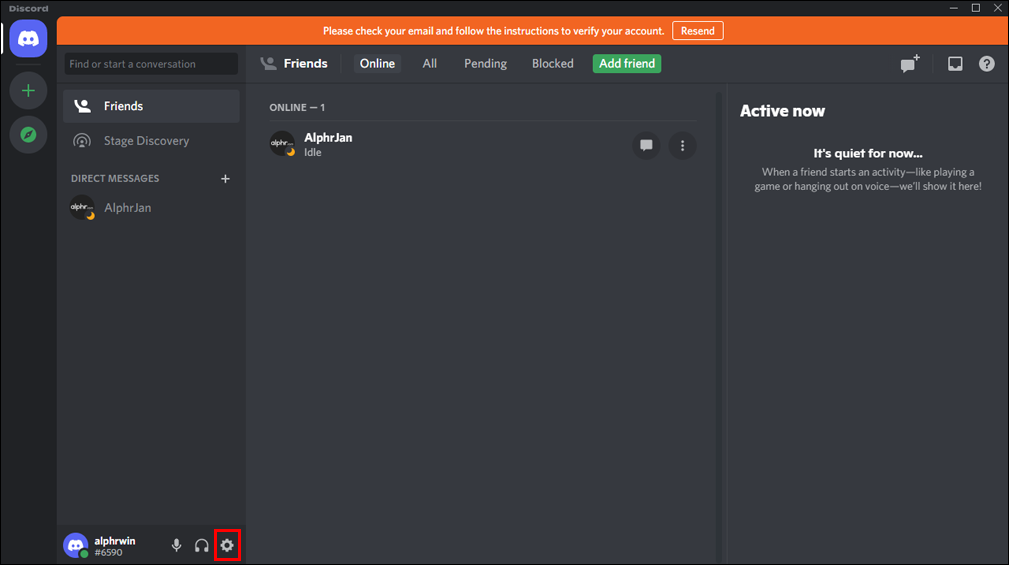Message AlphrJan with the chat icon
1009x565 pixels.
pyautogui.click(x=646, y=145)
